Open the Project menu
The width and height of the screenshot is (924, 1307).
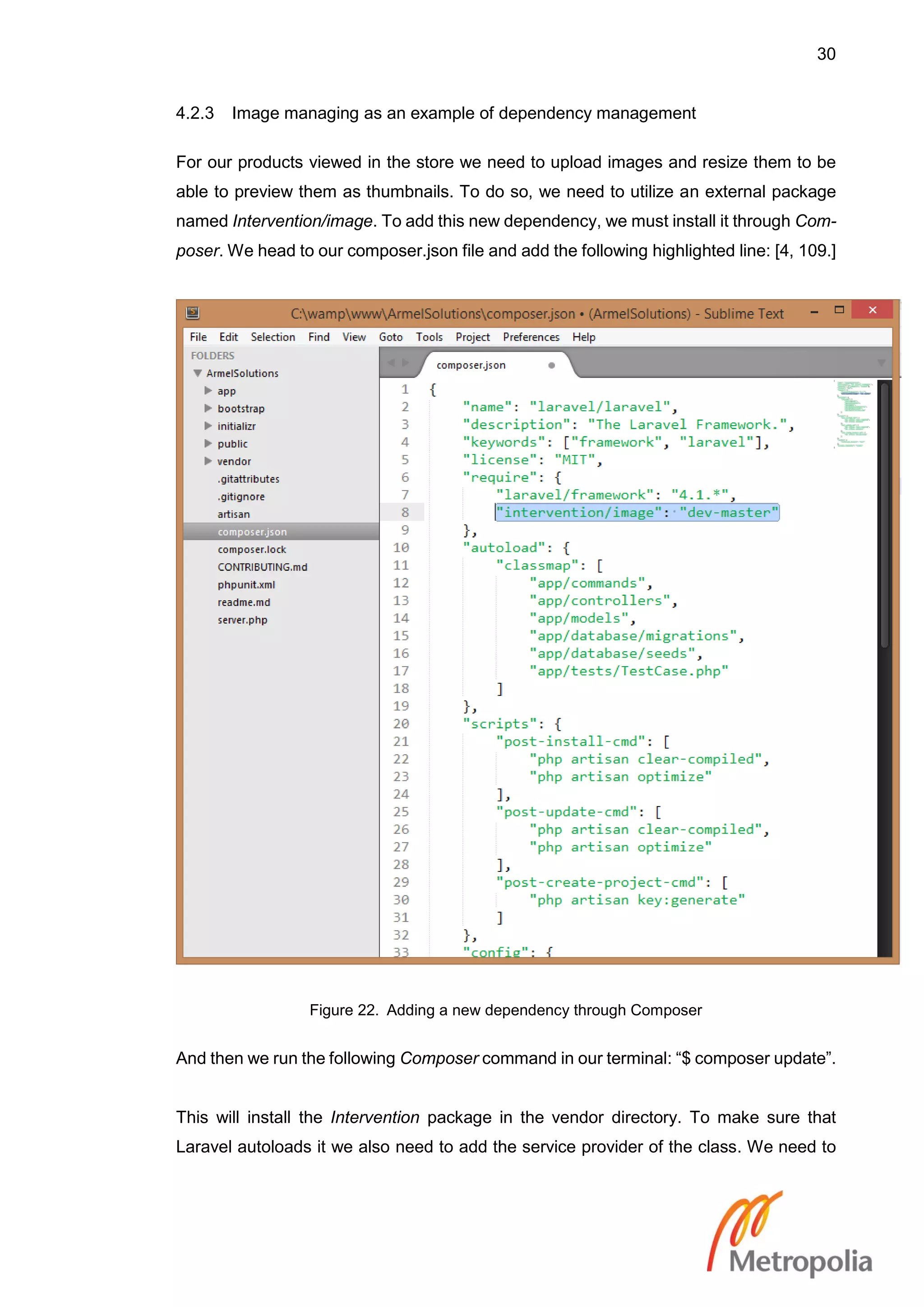(x=473, y=337)
